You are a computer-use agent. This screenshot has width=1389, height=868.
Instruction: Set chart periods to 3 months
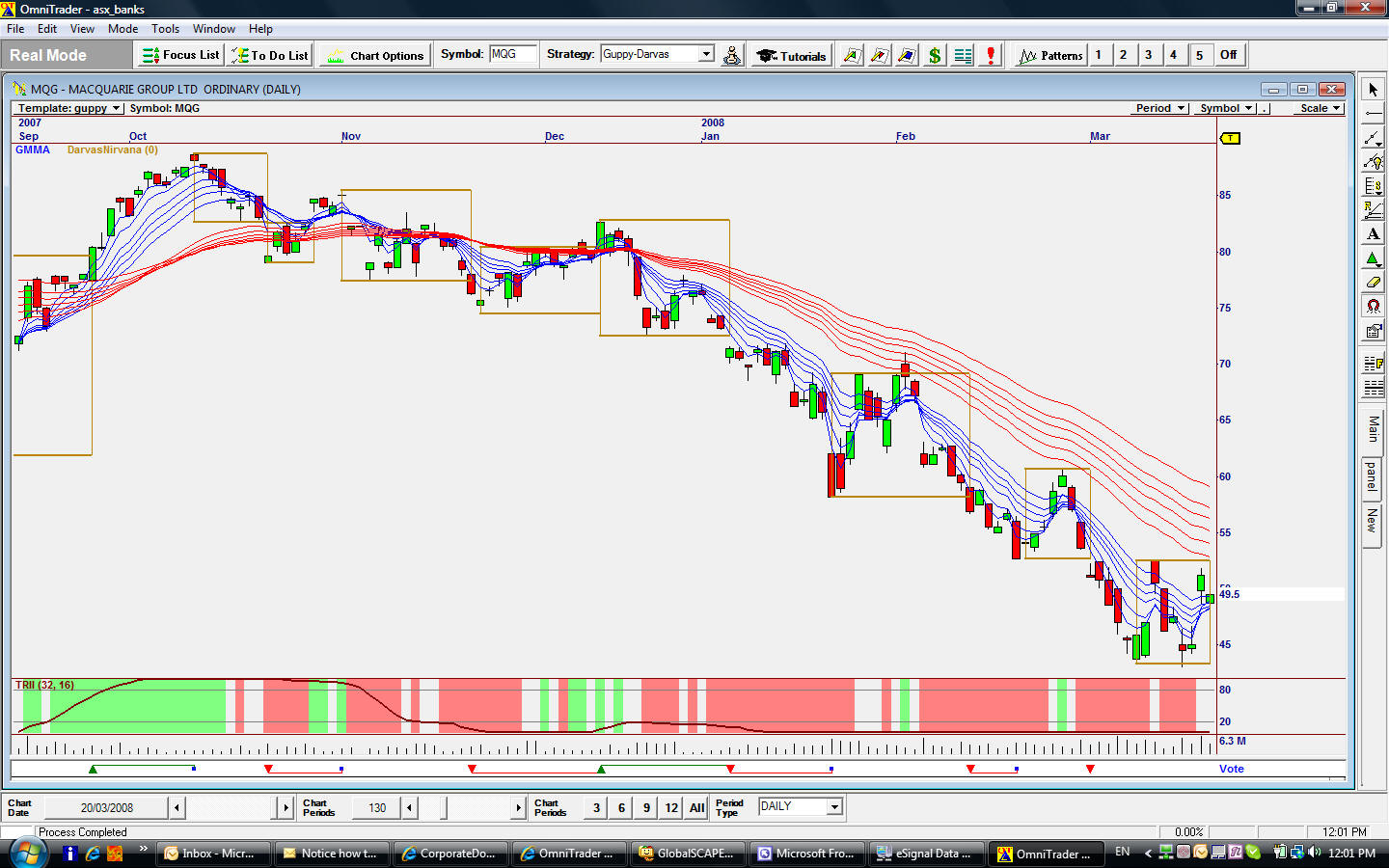click(596, 807)
